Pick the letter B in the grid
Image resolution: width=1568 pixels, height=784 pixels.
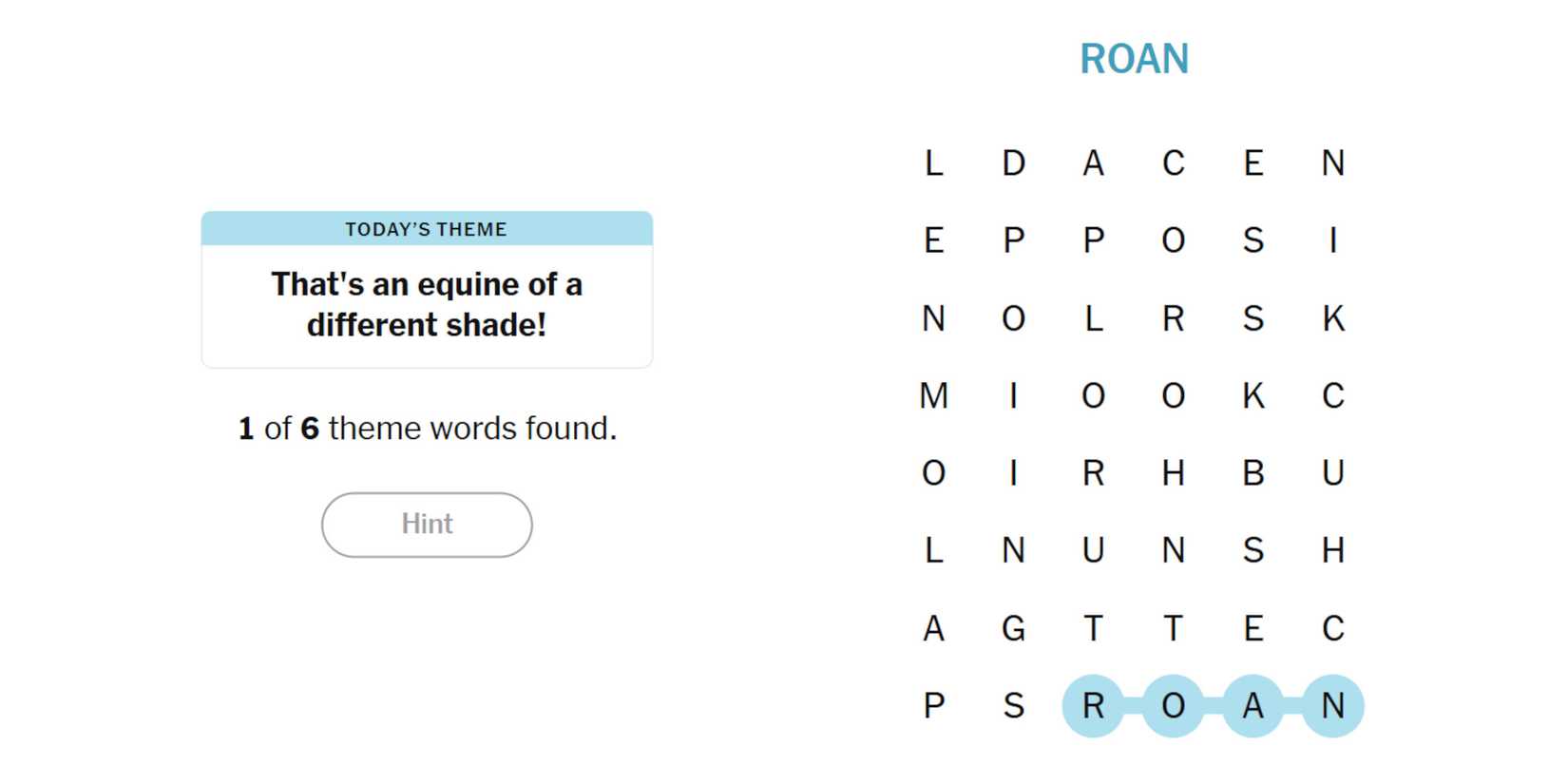1252,473
